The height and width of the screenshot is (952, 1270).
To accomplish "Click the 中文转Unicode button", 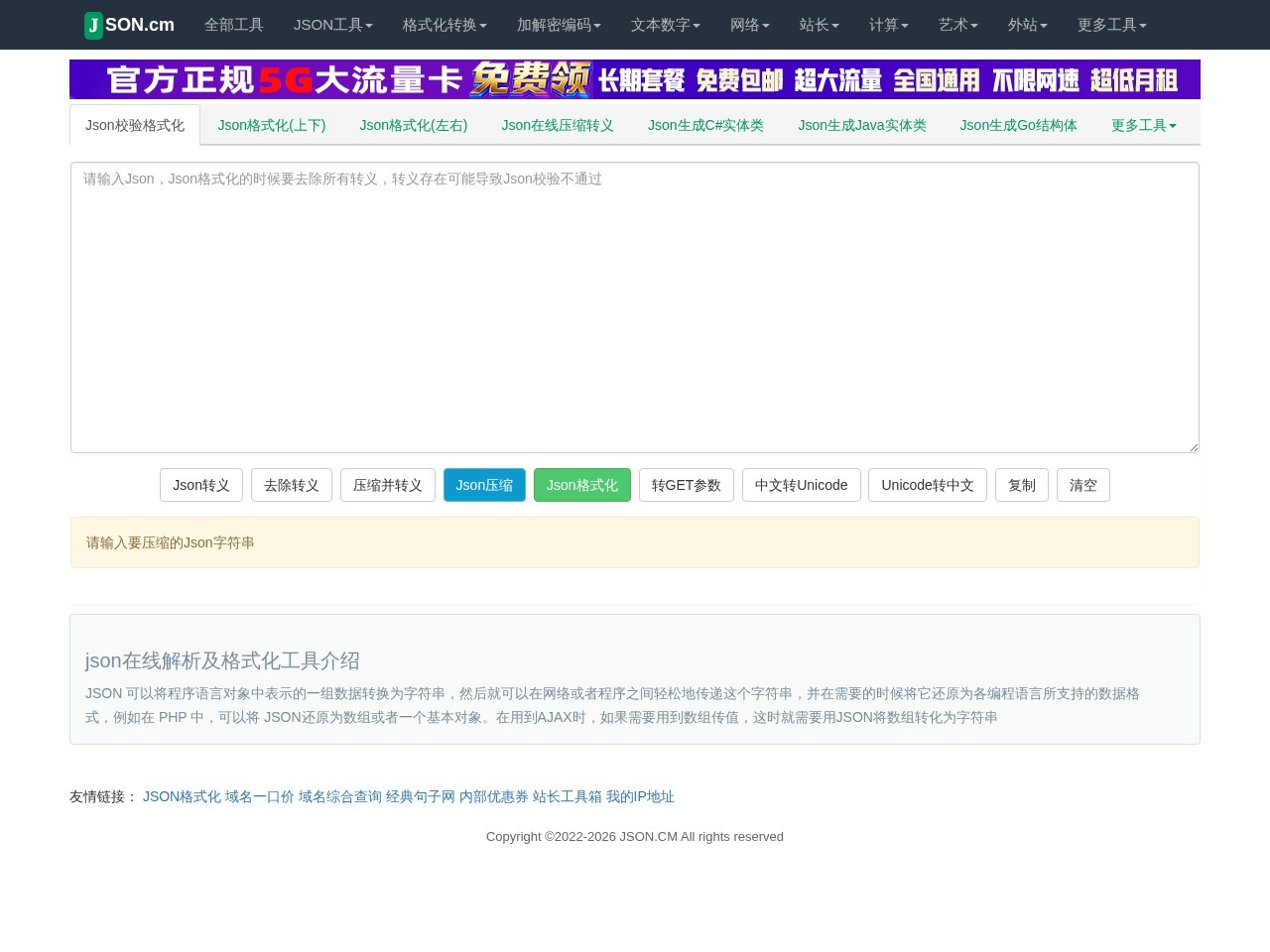I will [x=802, y=485].
